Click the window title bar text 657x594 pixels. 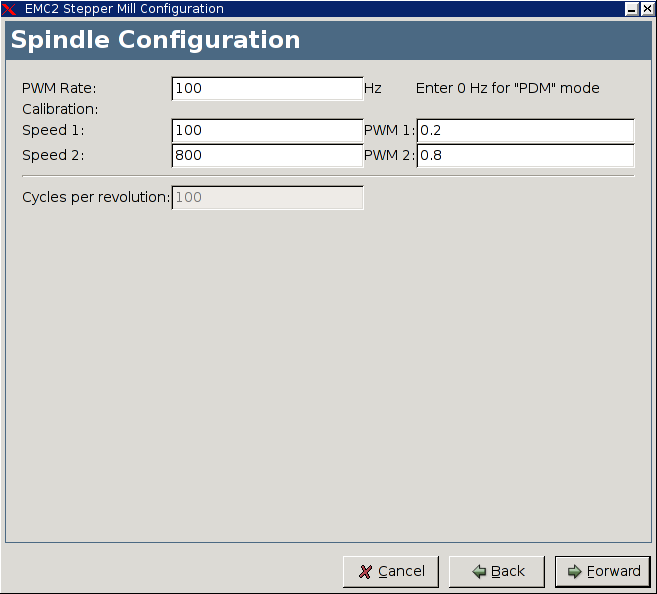(x=124, y=9)
